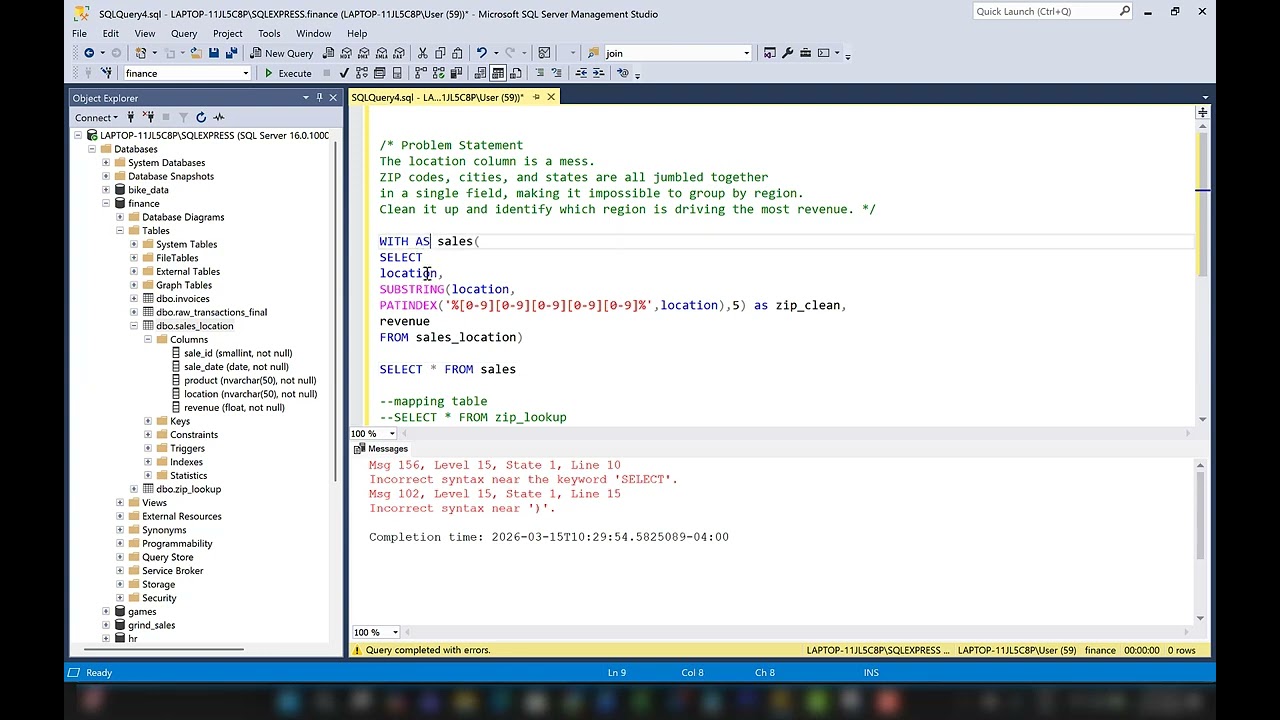Viewport: 1280px width, 720px height.
Task: Collapse the dbo.sales_location table node
Action: [134, 326]
